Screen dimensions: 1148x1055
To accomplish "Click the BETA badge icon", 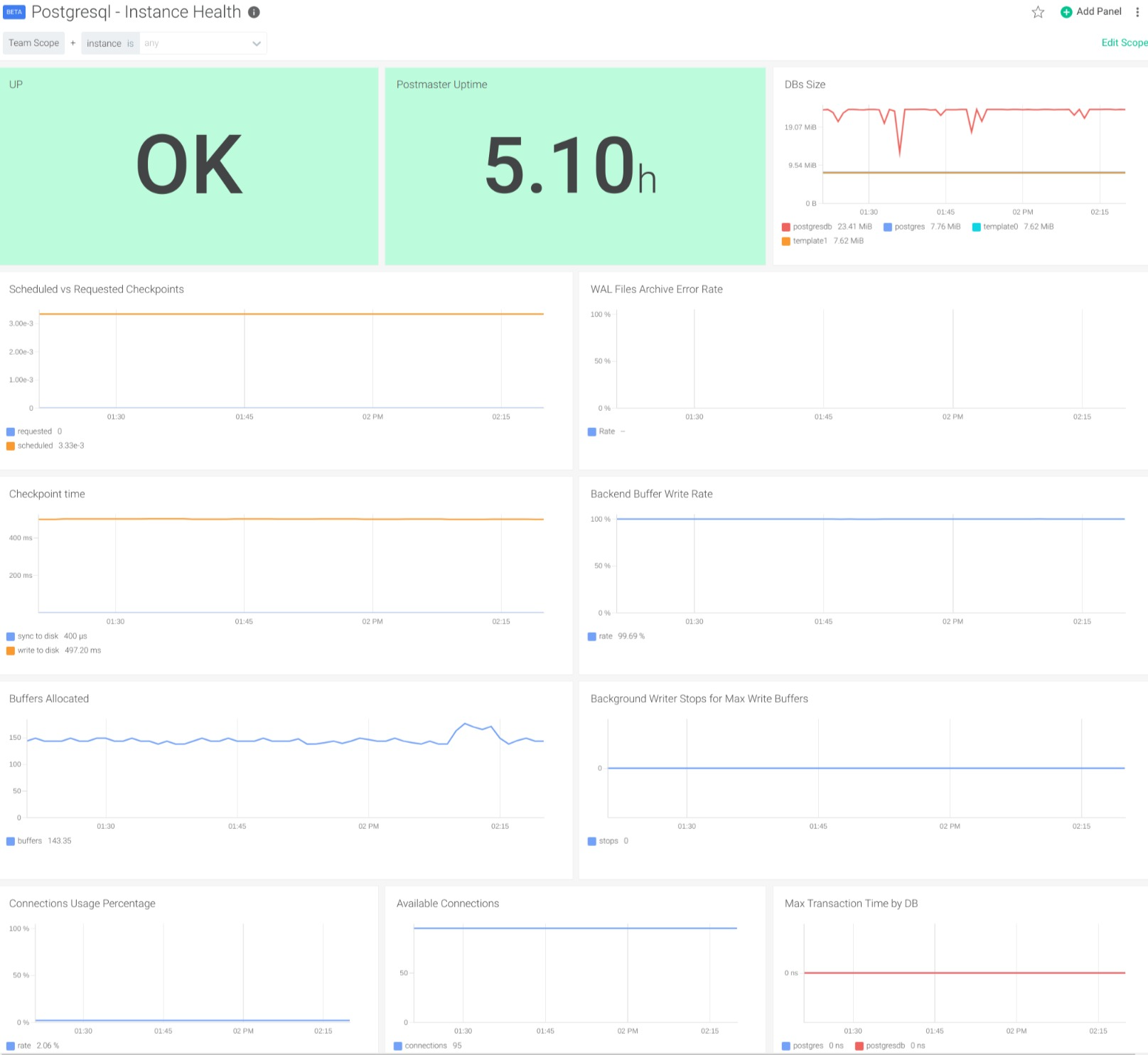I will [x=14, y=12].
